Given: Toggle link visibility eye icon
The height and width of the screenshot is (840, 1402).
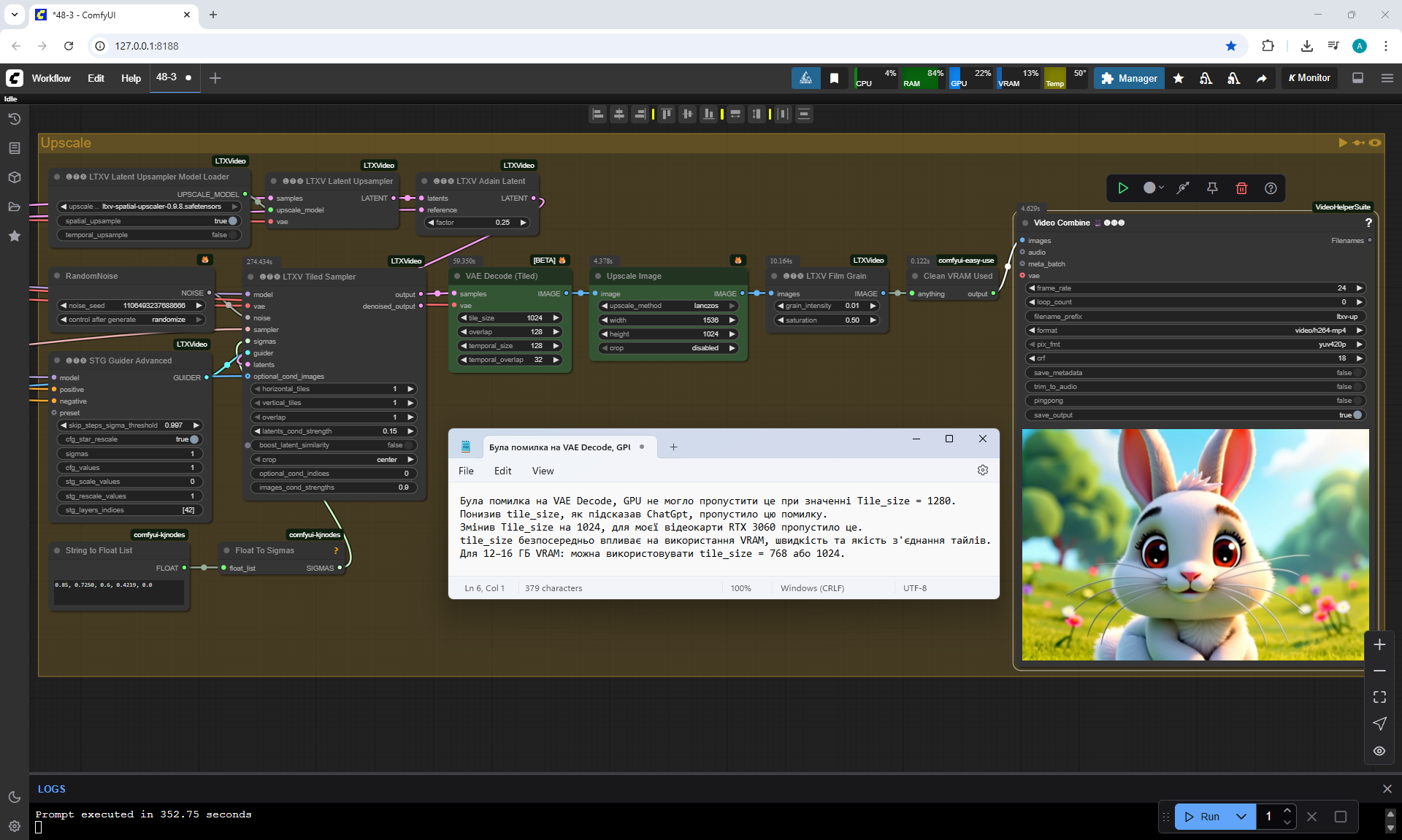Looking at the screenshot, I should (1379, 751).
